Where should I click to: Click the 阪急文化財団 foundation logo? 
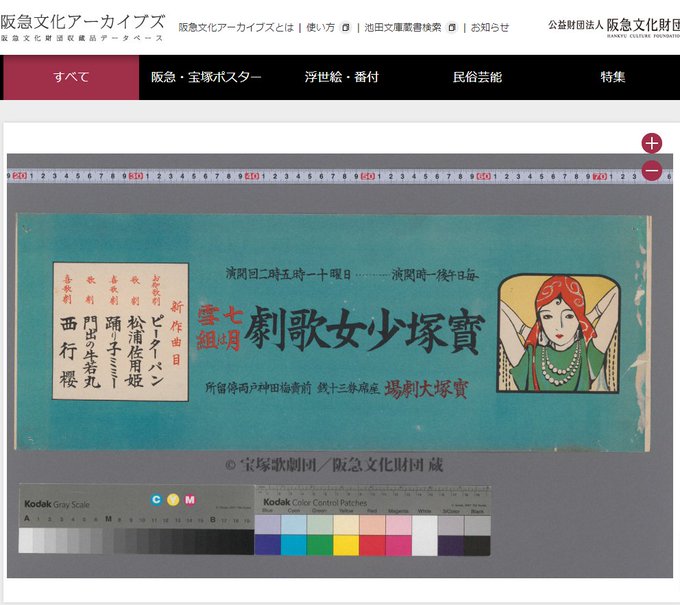(x=614, y=28)
